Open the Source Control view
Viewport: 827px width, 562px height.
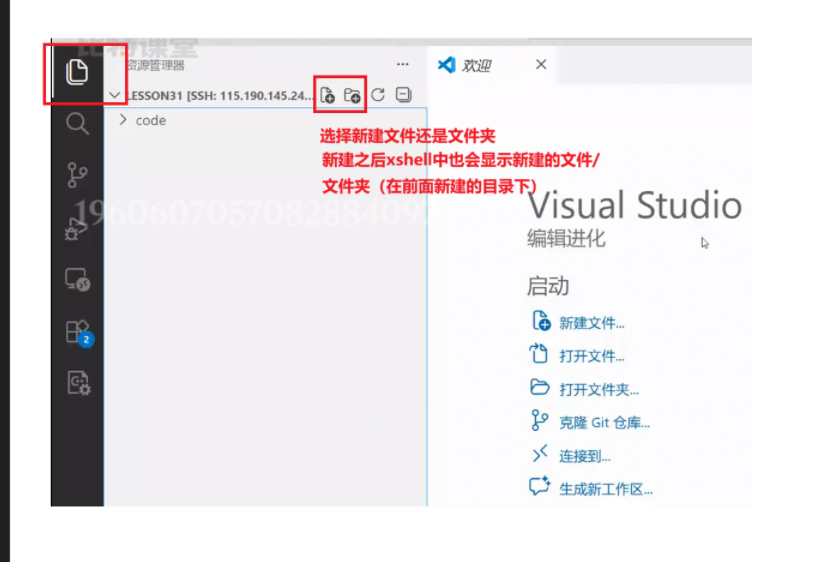77,175
